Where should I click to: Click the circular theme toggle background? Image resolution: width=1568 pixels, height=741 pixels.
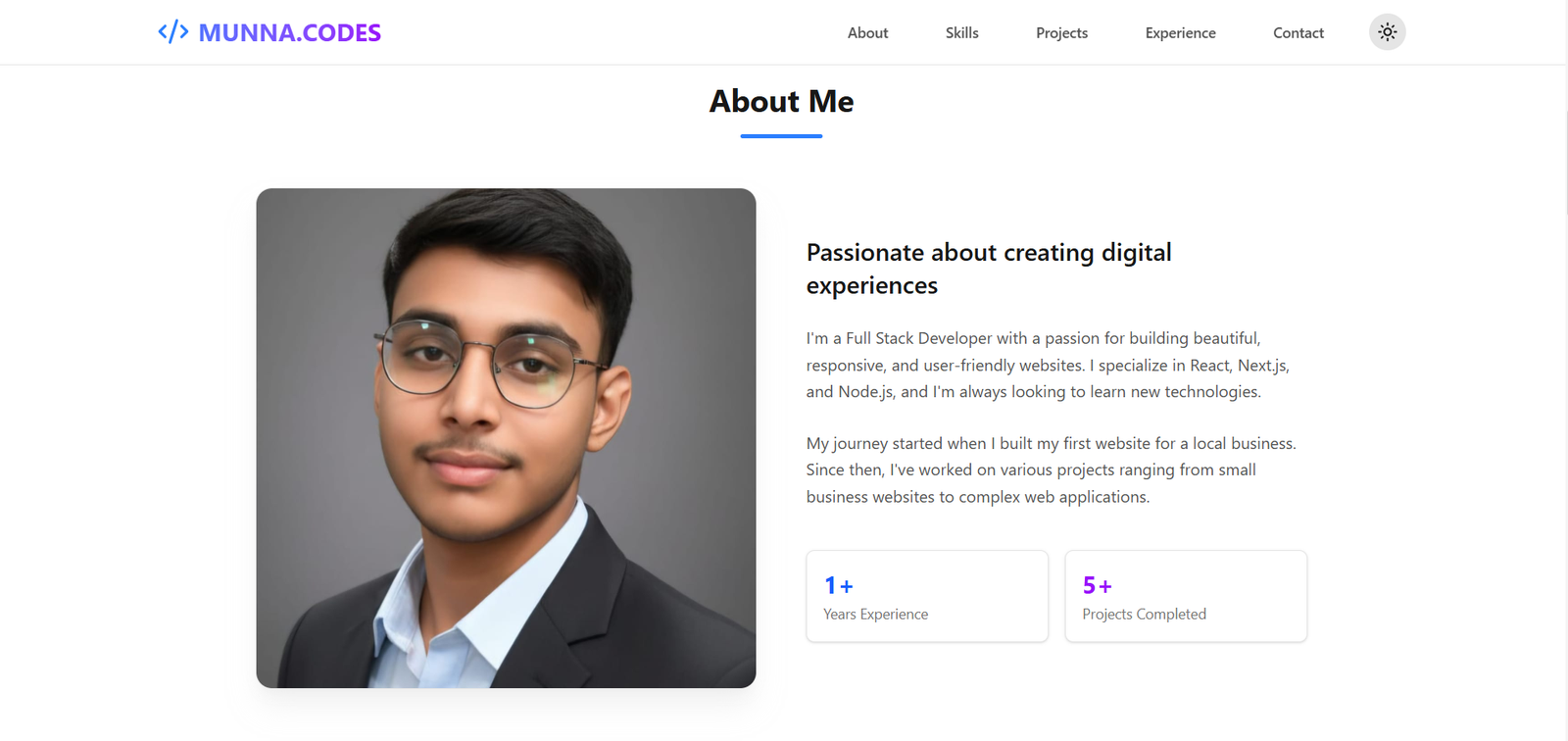click(1386, 31)
